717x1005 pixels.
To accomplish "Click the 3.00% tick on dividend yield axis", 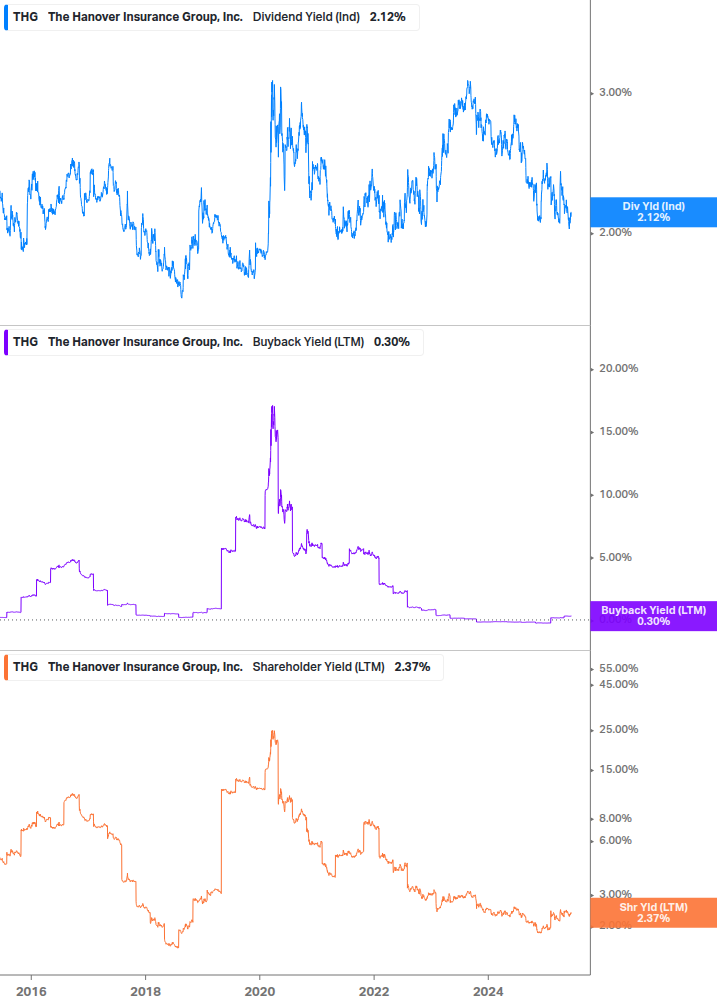I will coord(615,92).
